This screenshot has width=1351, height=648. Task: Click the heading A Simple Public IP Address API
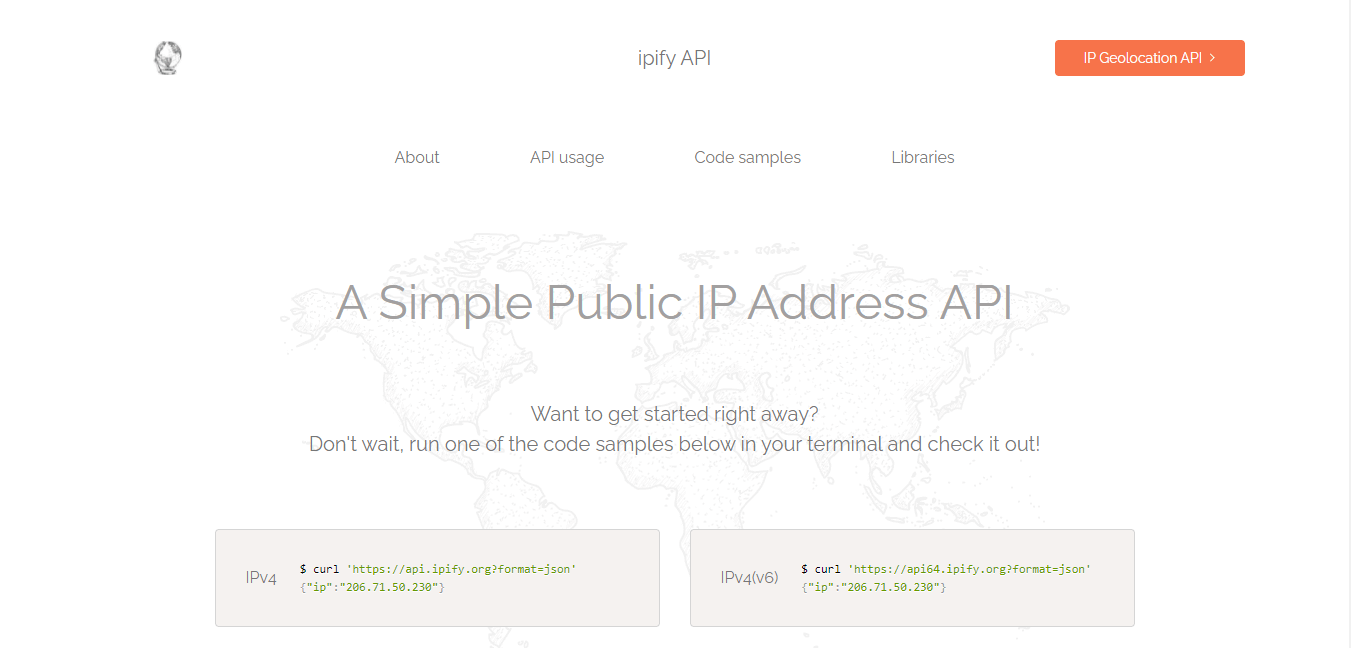tap(675, 302)
